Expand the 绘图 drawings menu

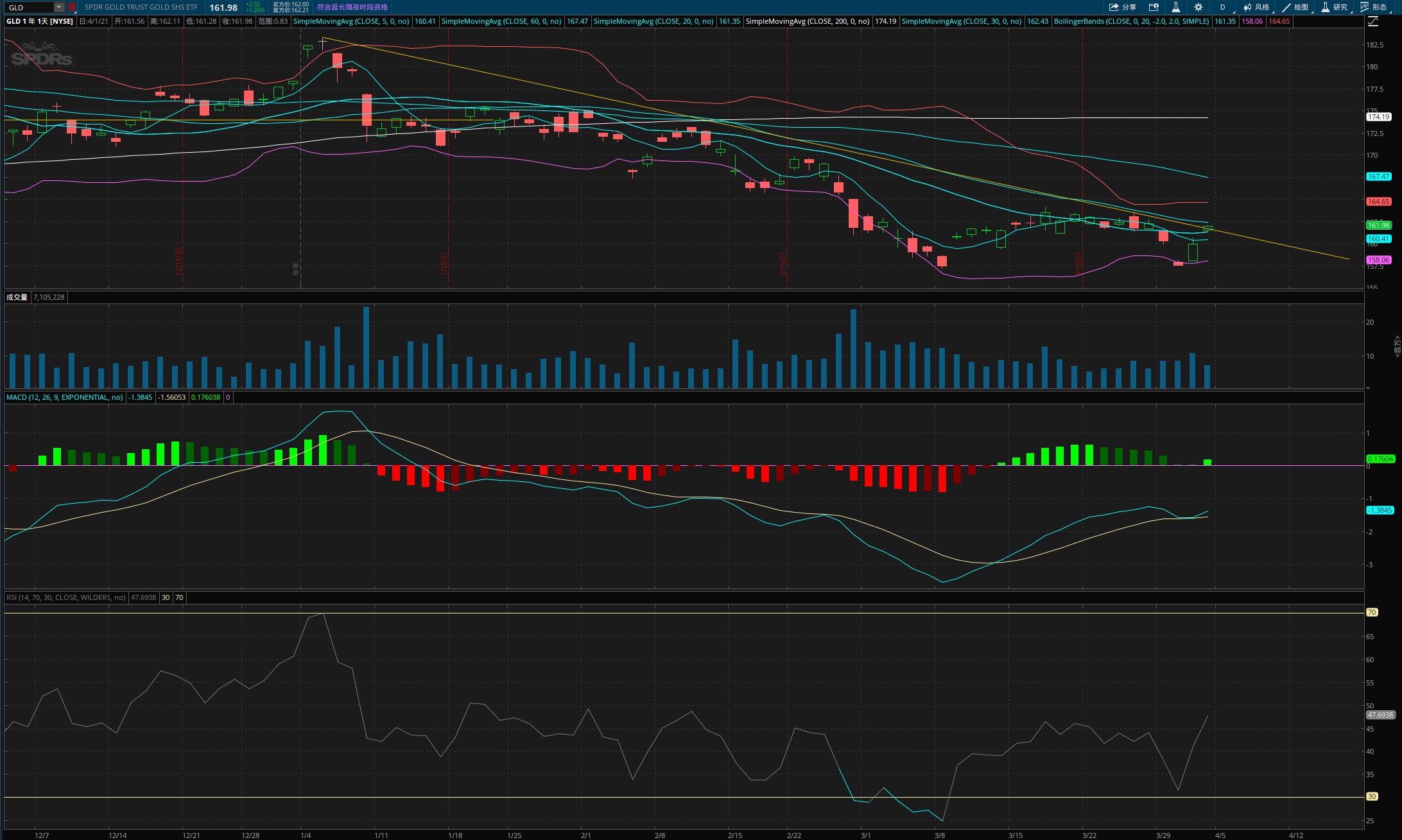tap(1295, 7)
